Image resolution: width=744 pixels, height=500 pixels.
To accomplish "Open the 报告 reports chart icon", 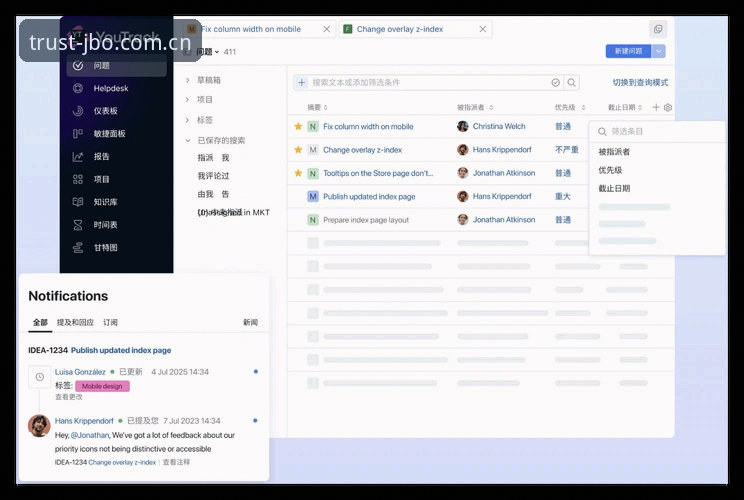I will (78, 157).
